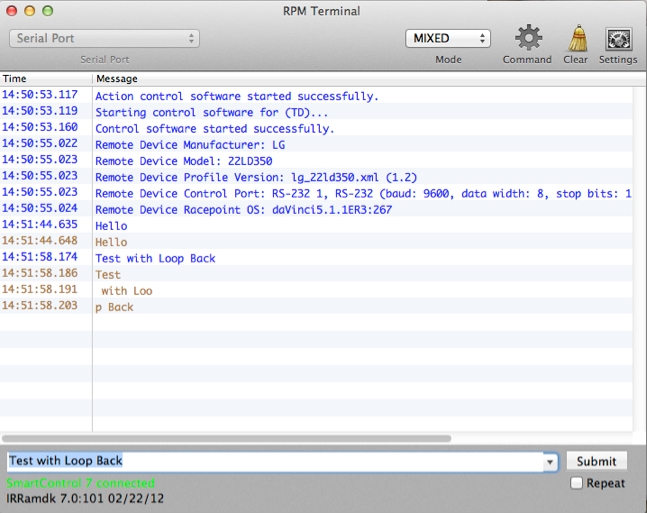This screenshot has height=514, width=647.
Task: Minimize the RPM Terminal window
Action: click(30, 11)
